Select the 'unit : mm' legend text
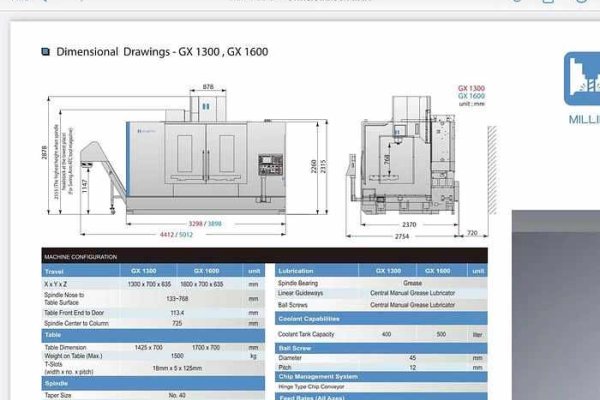 point(471,104)
